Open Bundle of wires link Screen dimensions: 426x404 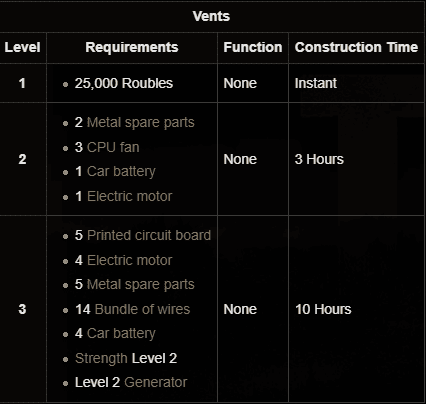pyautogui.click(x=142, y=309)
